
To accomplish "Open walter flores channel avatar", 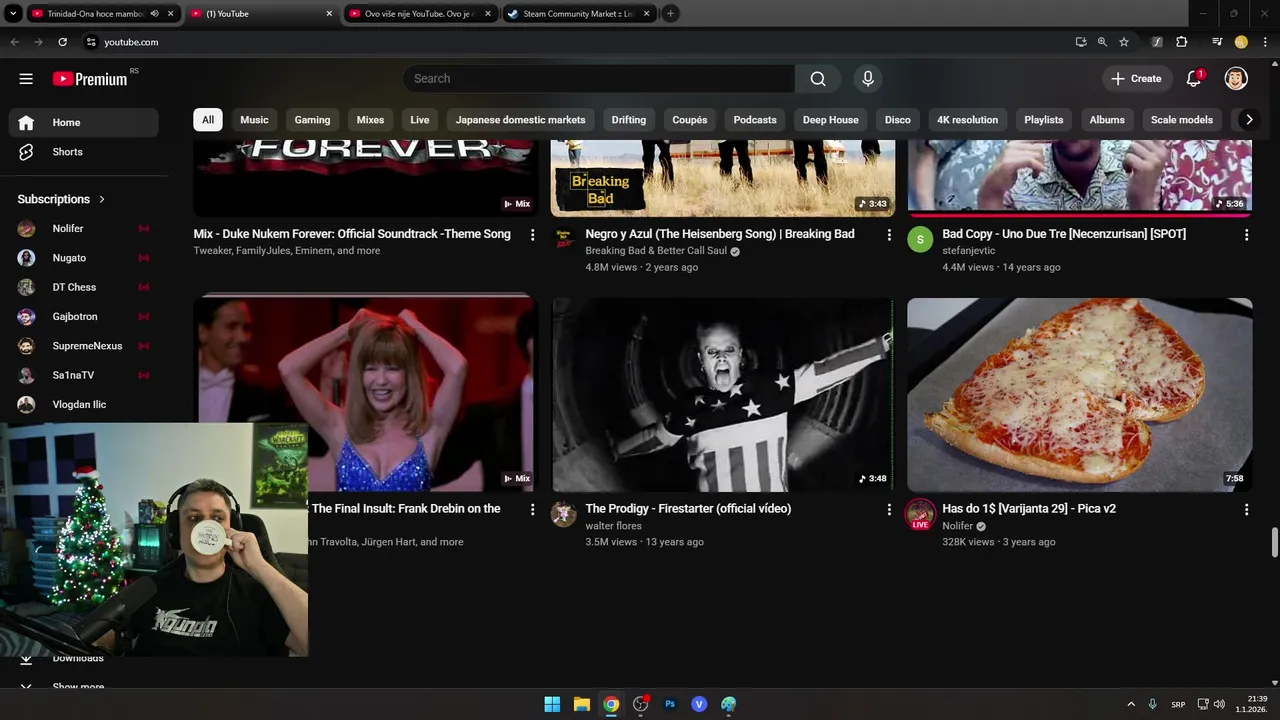I will coord(563,514).
